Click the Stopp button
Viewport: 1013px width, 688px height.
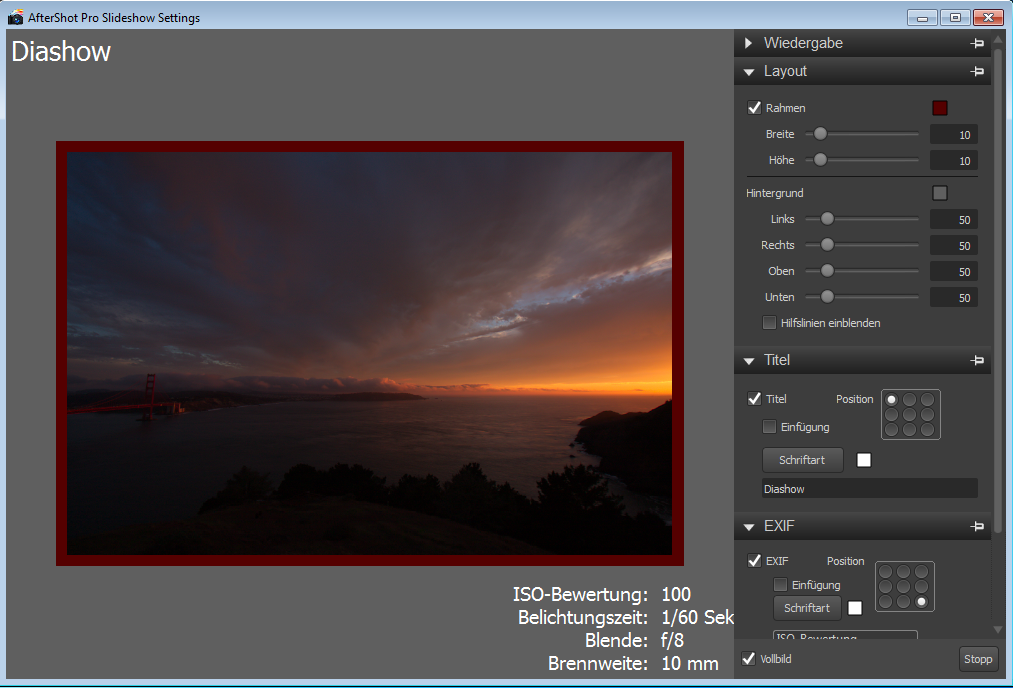(978, 659)
